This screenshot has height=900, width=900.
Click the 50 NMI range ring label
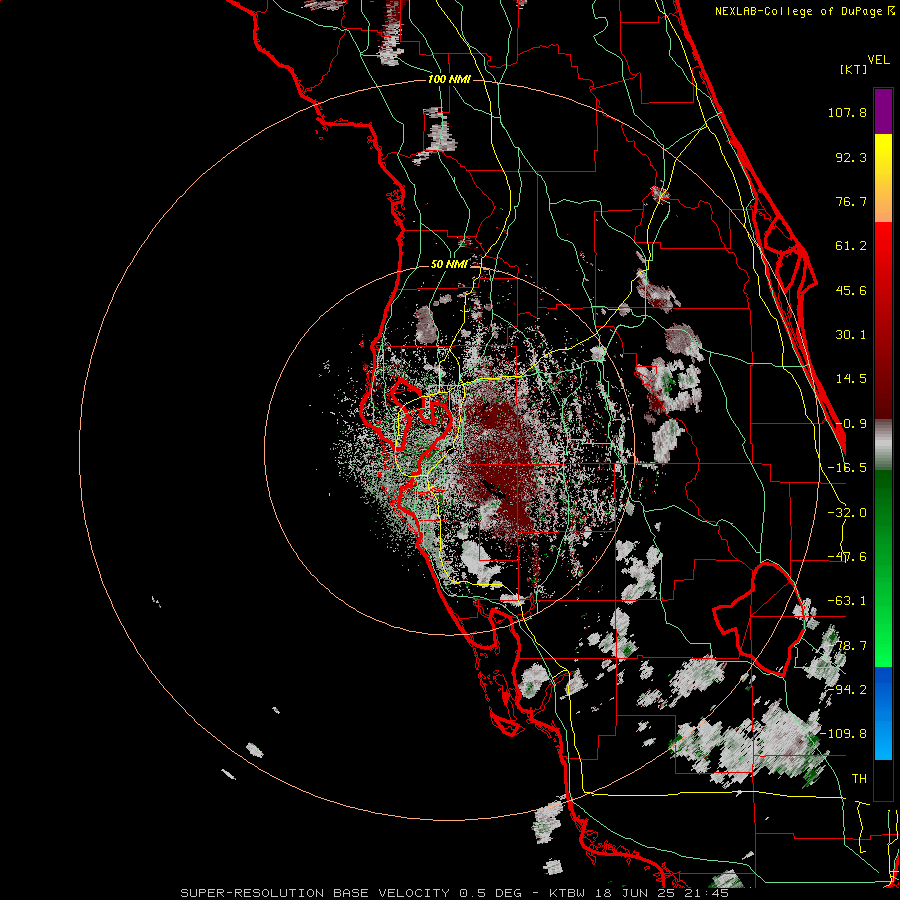(x=449, y=264)
